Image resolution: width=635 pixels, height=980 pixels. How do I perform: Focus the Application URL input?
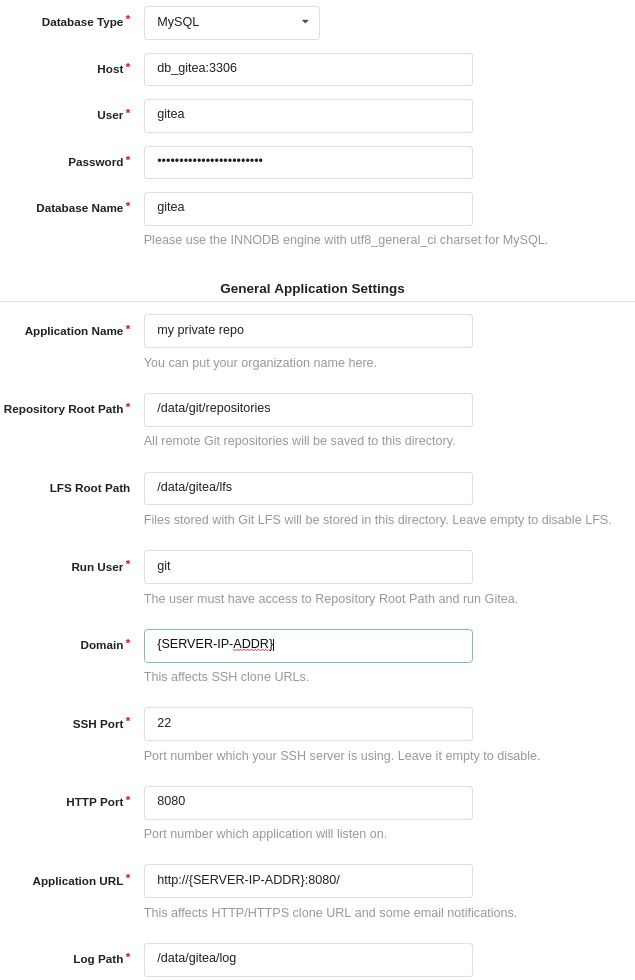pyautogui.click(x=308, y=881)
